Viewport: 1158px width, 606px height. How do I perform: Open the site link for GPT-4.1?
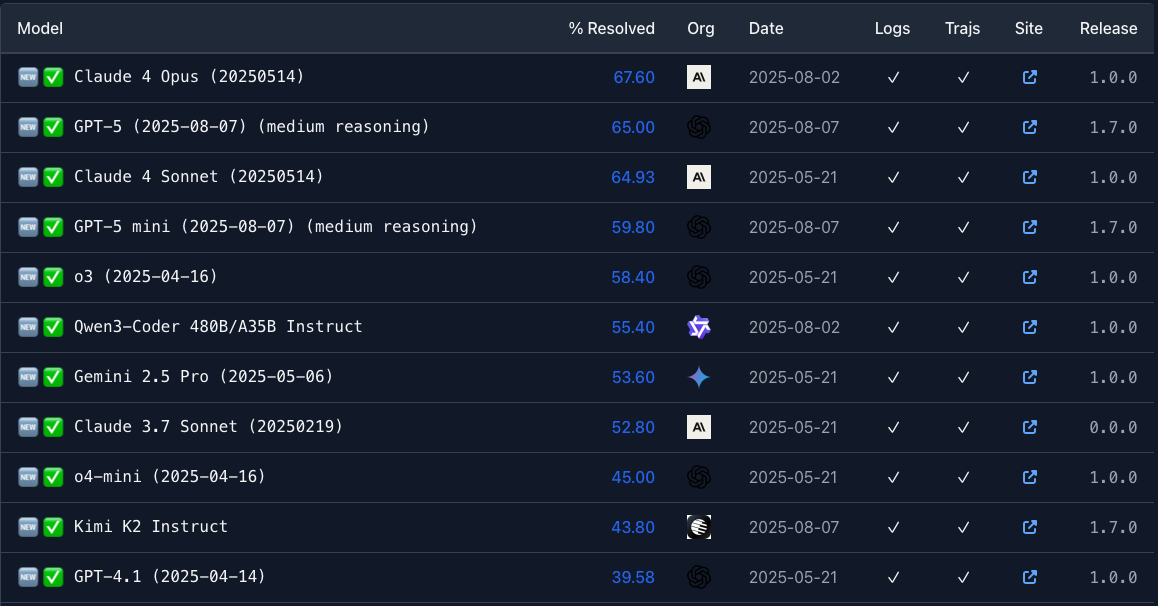coord(1029,576)
